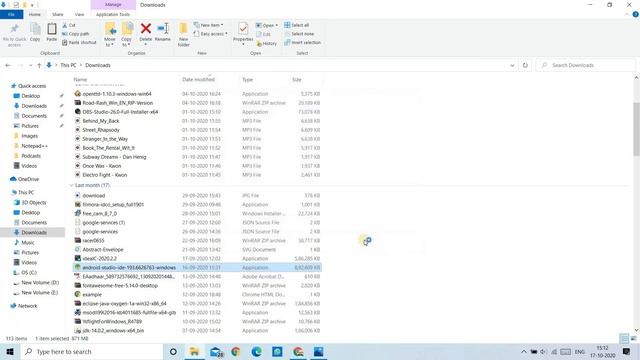Screen dimensions: 640x360
Task: Open OneDrive in the navigation pane
Action: (x=28, y=179)
